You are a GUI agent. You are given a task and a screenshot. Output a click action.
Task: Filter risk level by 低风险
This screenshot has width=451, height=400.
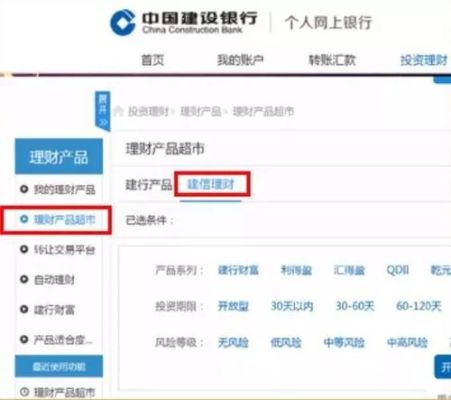(x=286, y=342)
